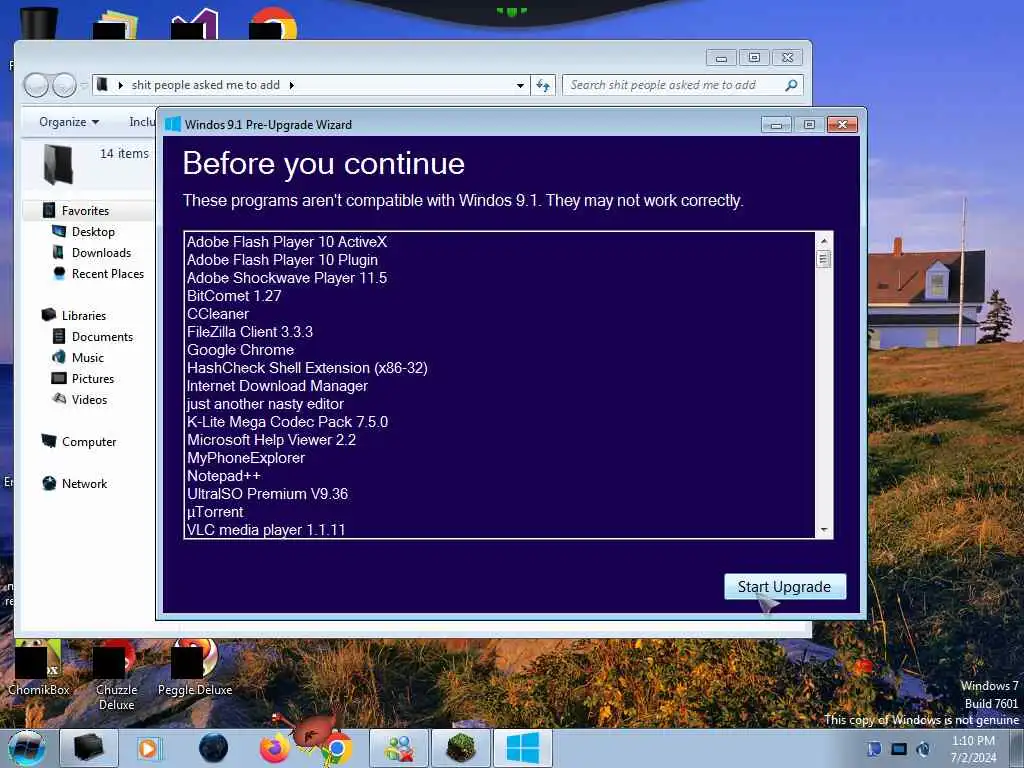Select FileZilla Client 3.3.3 entry

point(249,332)
